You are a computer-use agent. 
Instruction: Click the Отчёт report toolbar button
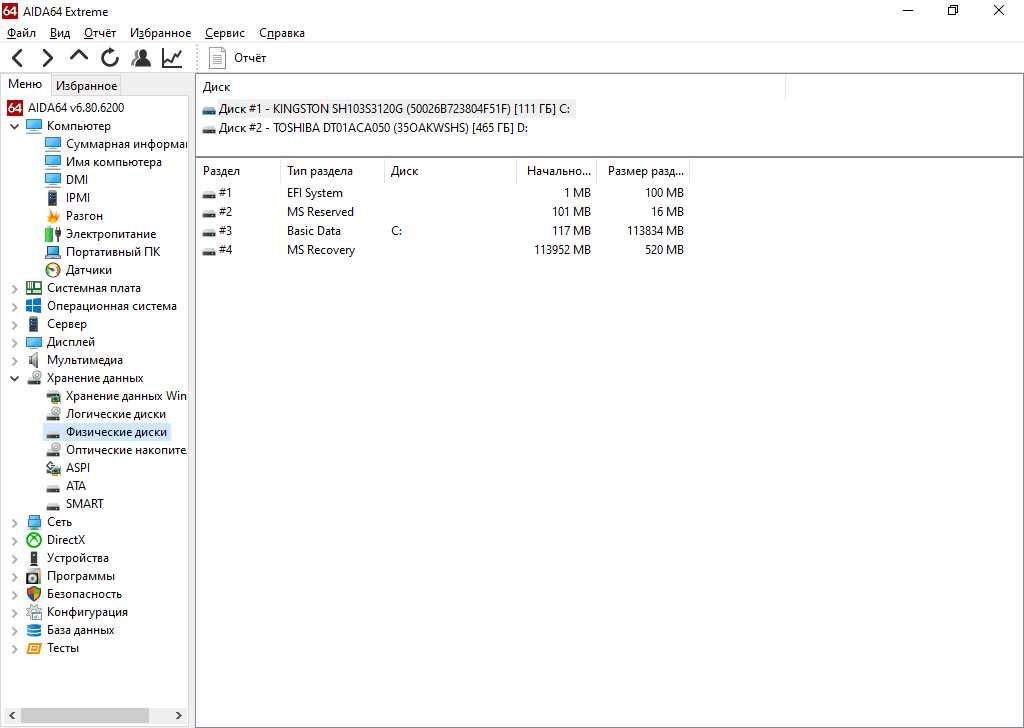pos(237,58)
